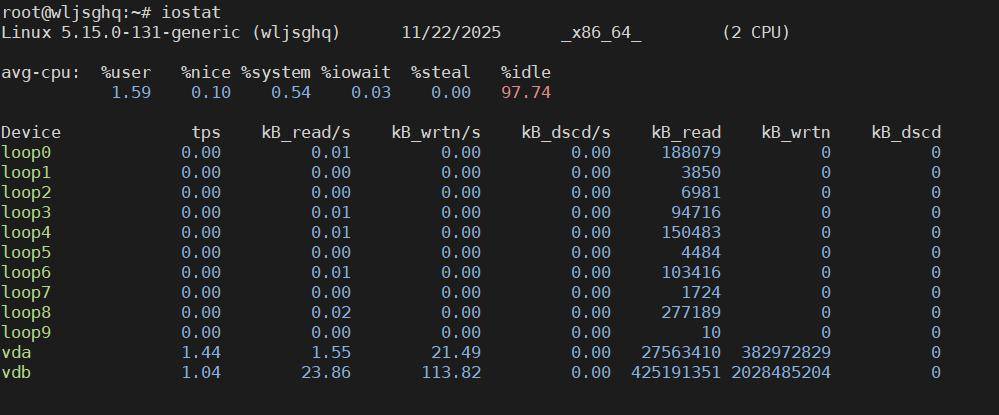Image resolution: width=999 pixels, height=415 pixels.
Task: Click device name loop8
Action: [x=26, y=312]
